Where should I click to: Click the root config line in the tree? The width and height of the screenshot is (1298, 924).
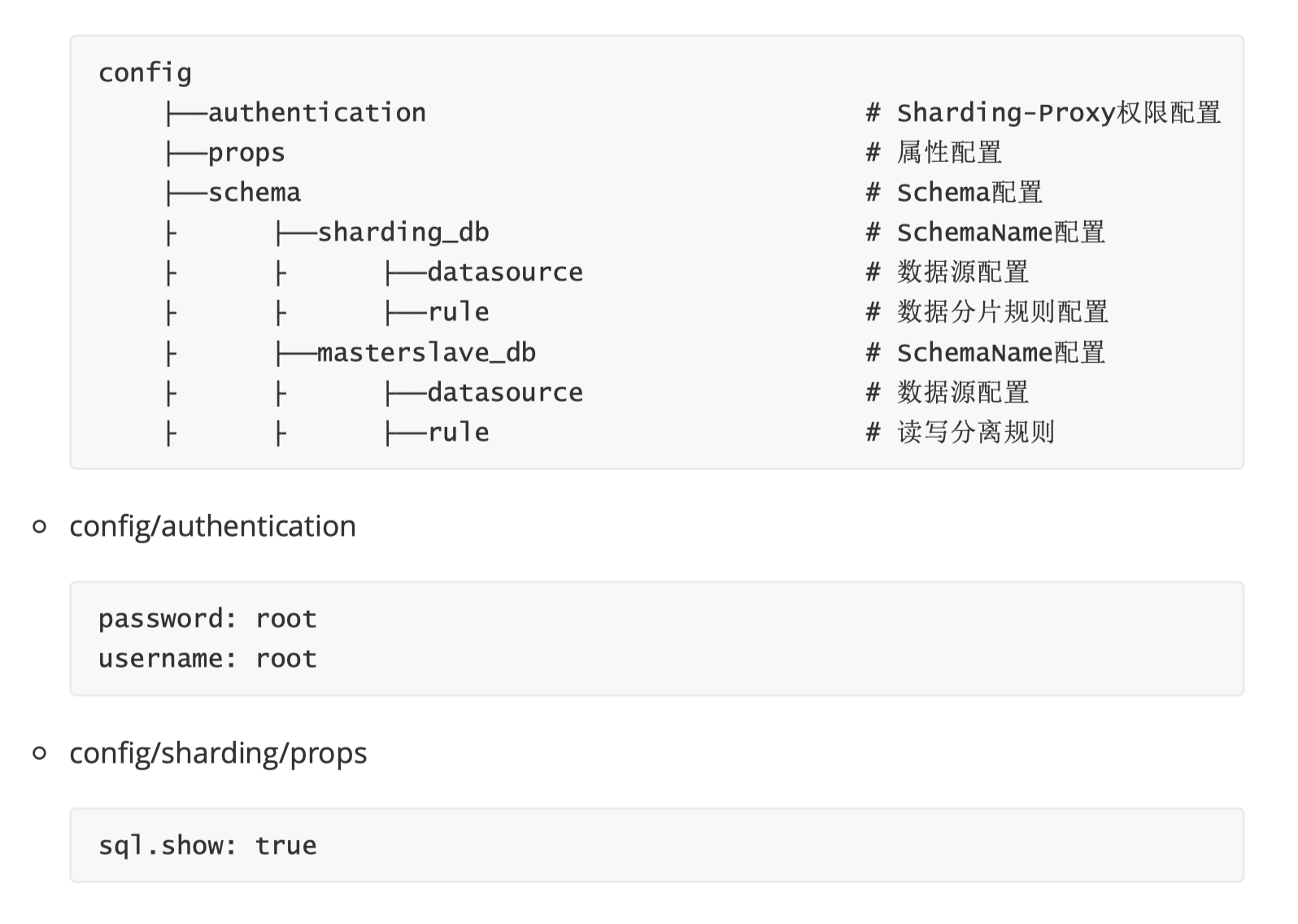pos(145,73)
